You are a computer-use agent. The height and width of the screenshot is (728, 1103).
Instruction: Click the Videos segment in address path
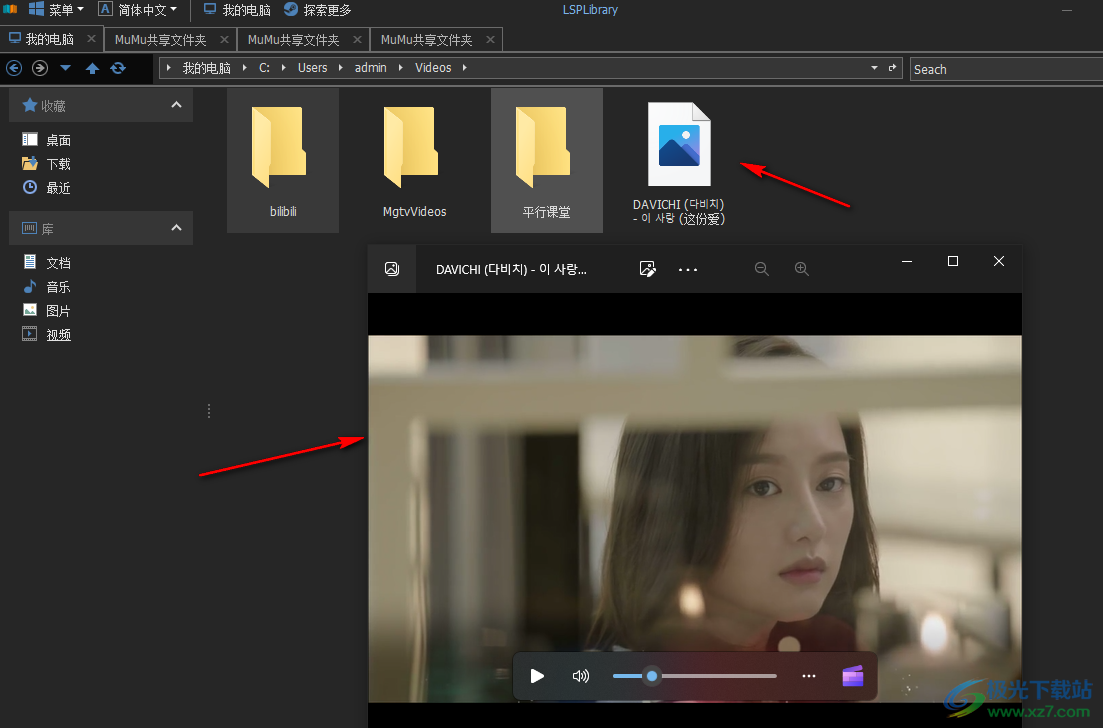(x=433, y=68)
